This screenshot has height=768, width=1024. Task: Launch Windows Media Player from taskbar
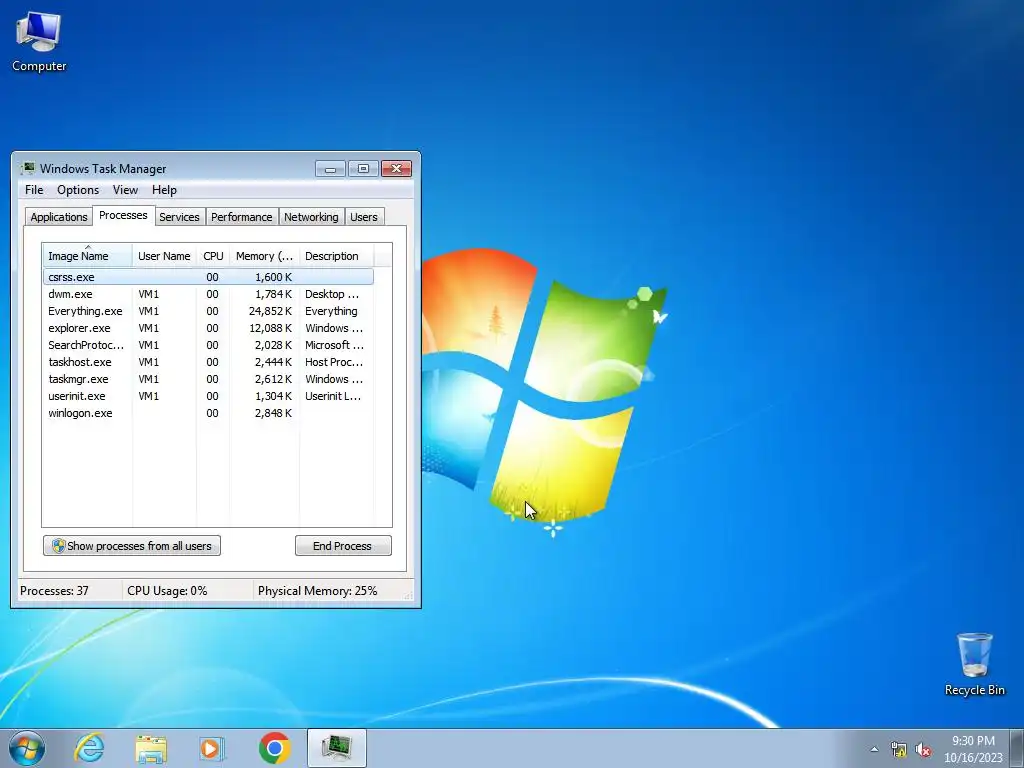[x=212, y=748]
